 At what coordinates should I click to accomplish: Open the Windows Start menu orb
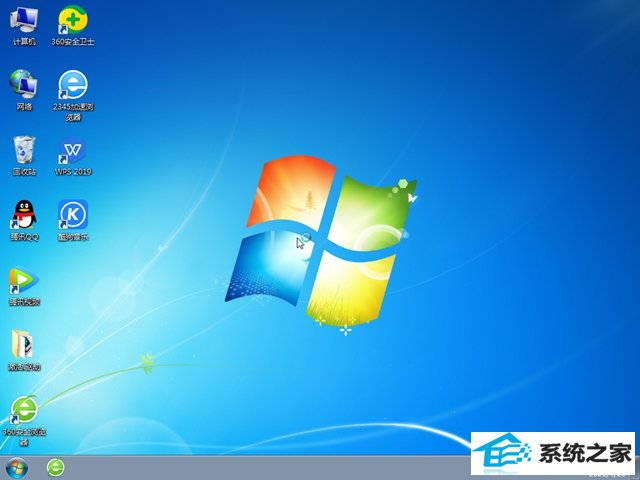tap(17, 467)
